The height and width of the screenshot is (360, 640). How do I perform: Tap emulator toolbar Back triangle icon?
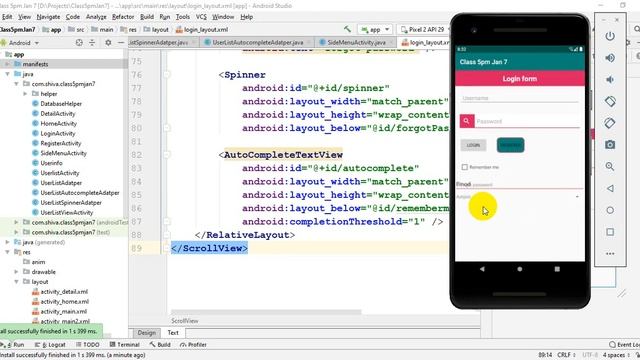(610, 188)
